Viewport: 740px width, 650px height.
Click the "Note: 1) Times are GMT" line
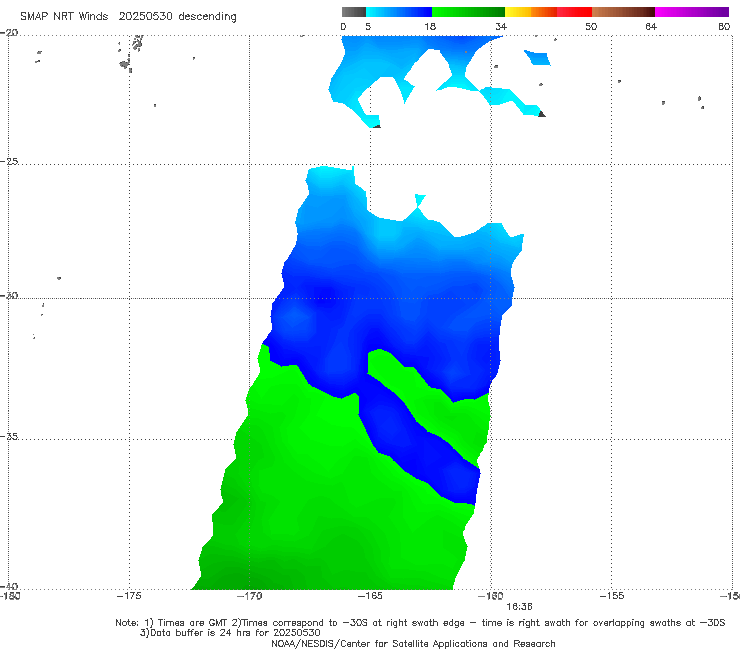(x=420, y=623)
